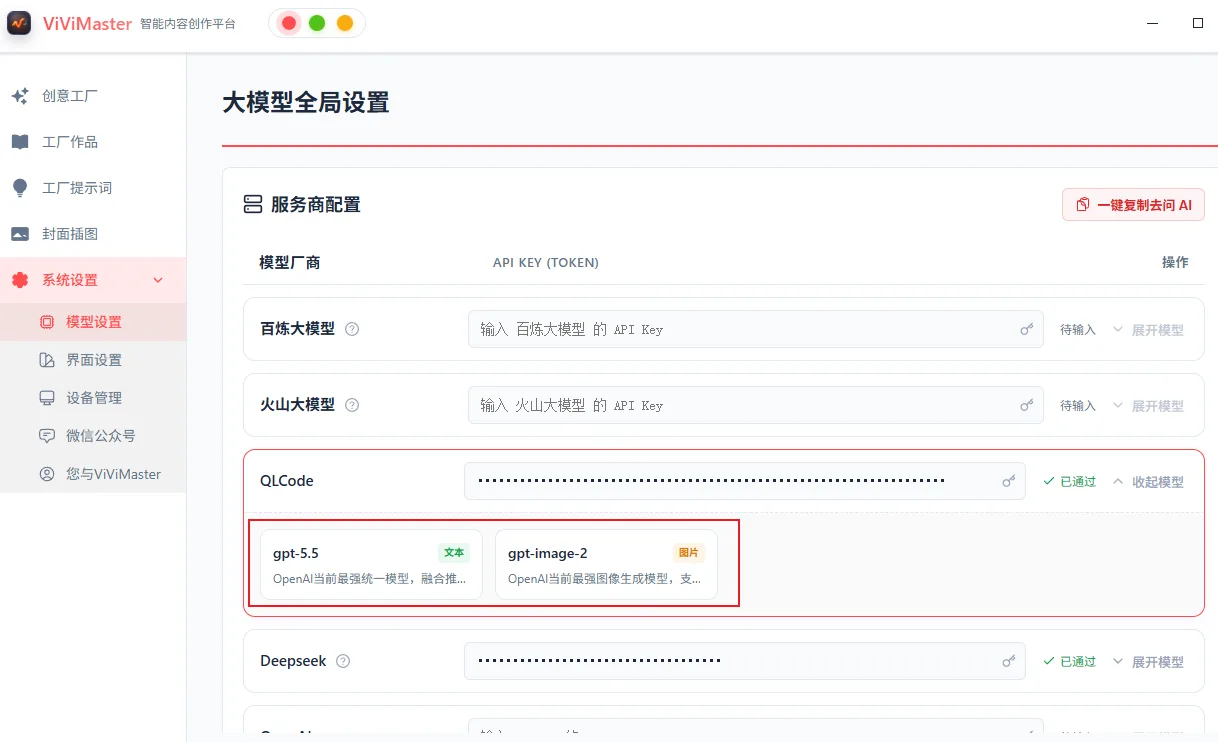This screenshot has height=742, width=1218.
Task: Click the green dot in title bar
Action: click(x=317, y=23)
